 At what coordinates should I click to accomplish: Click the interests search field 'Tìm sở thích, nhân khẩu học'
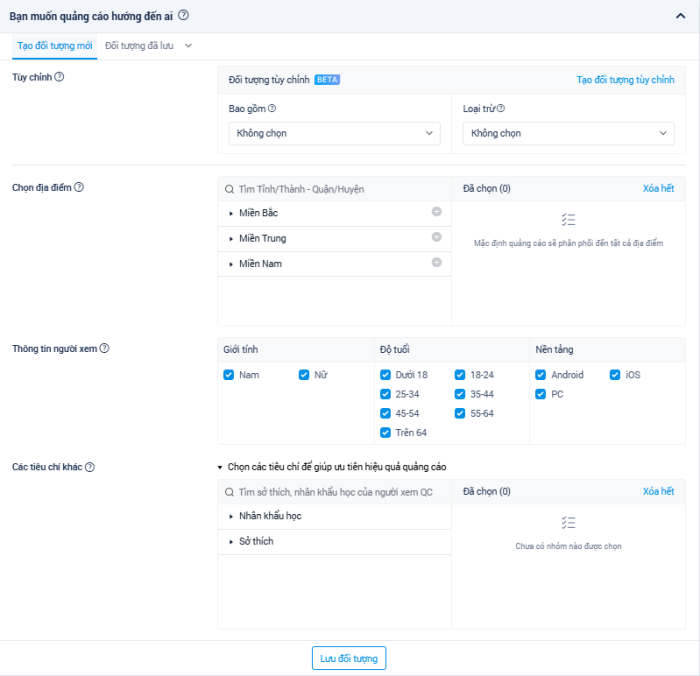[334, 492]
